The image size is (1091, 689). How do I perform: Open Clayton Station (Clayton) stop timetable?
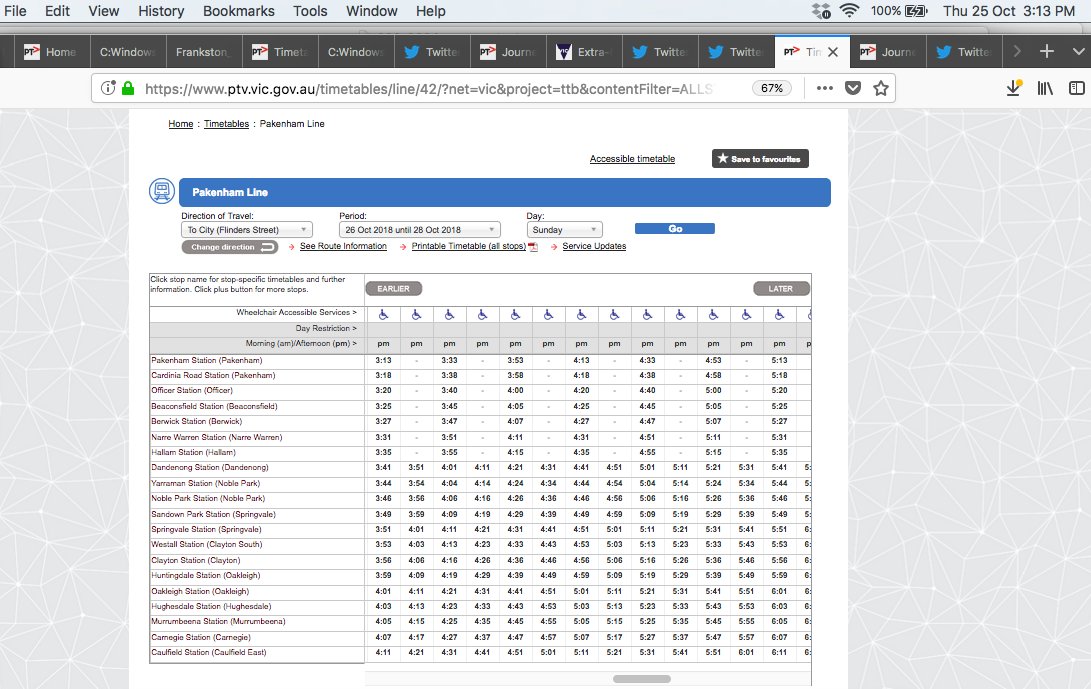(195, 560)
